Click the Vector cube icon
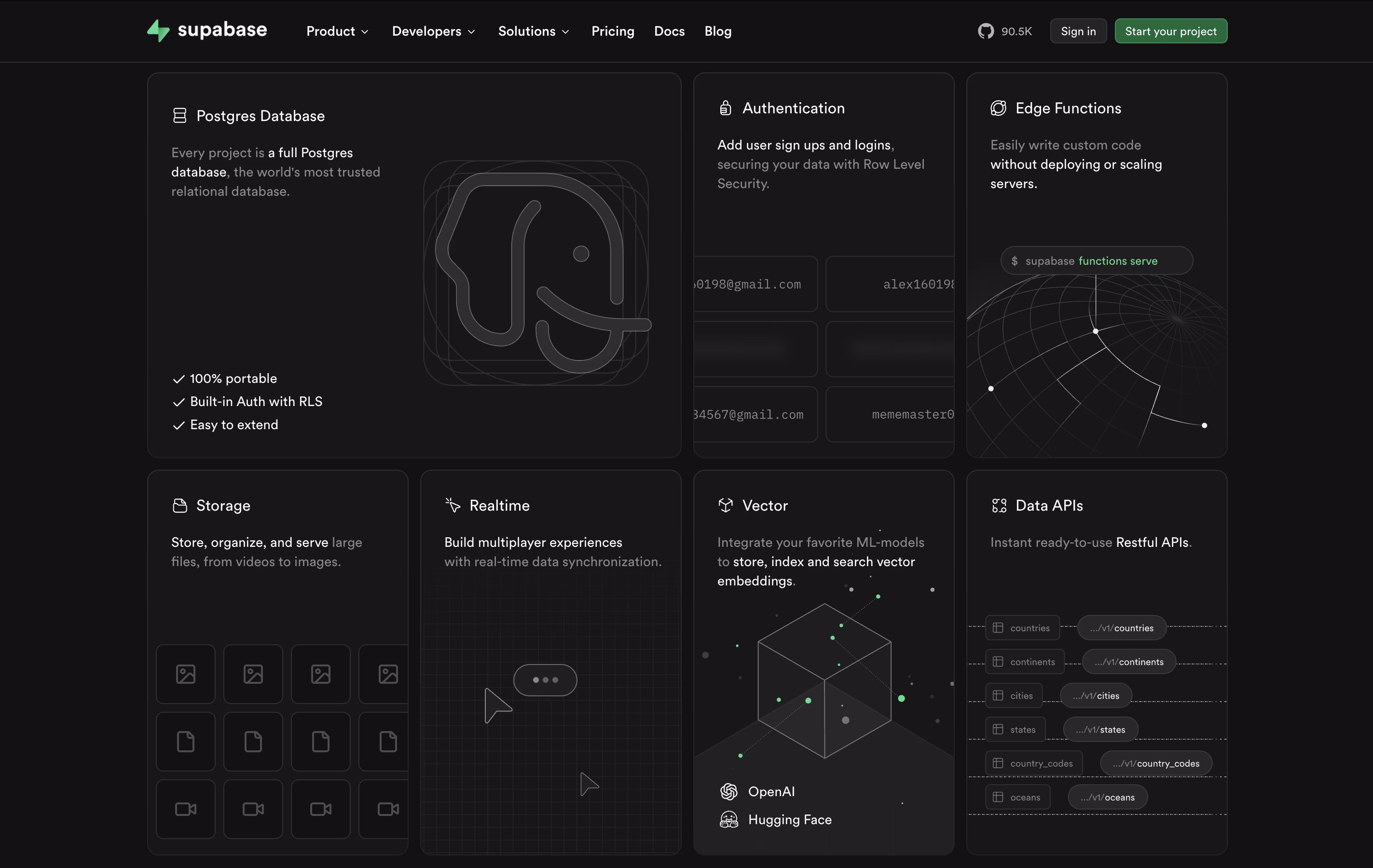1373x868 pixels. click(x=725, y=505)
